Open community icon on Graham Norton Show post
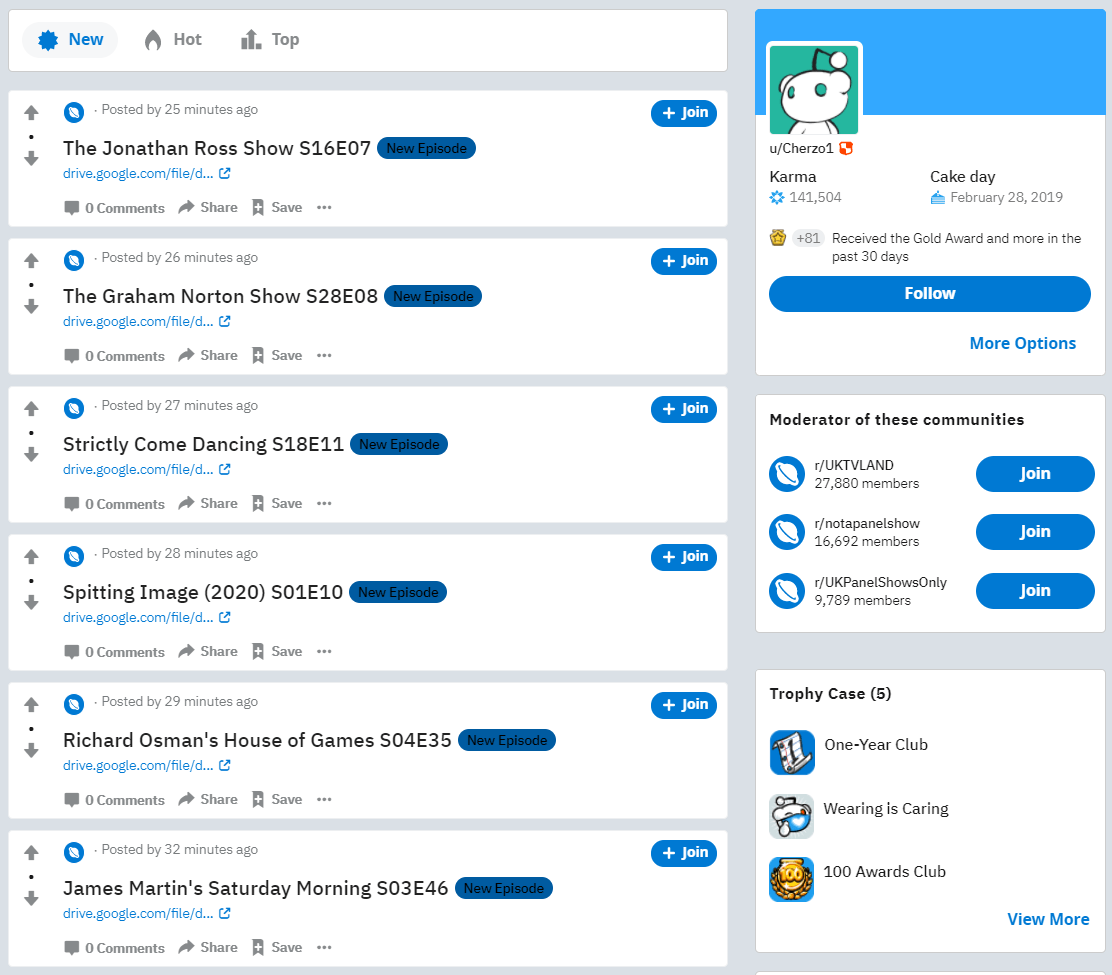Viewport: 1112px width, 975px height. (74, 260)
